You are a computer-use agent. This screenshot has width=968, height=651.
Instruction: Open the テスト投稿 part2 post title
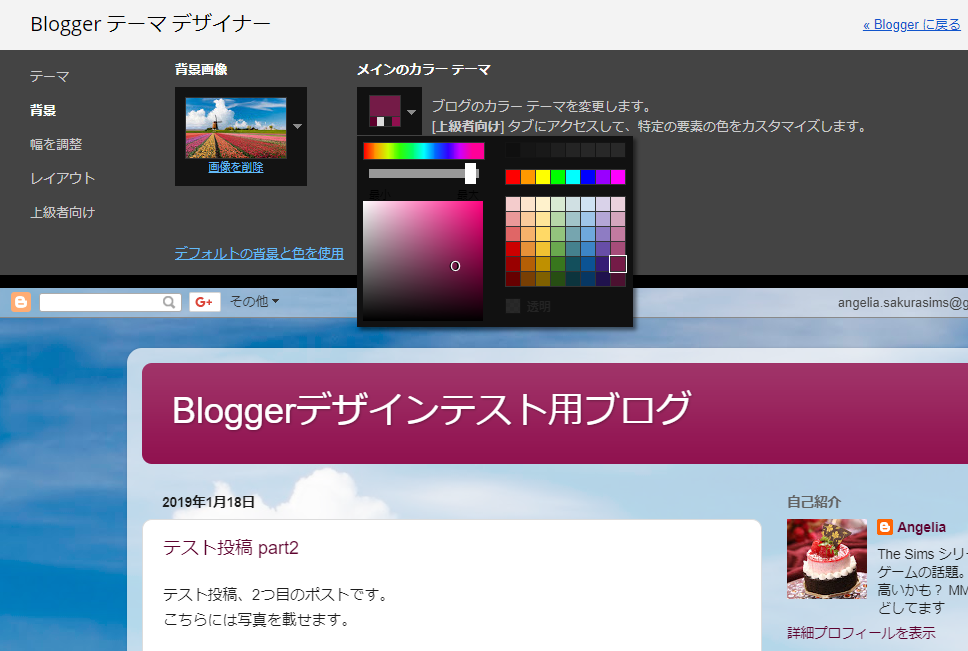point(231,547)
